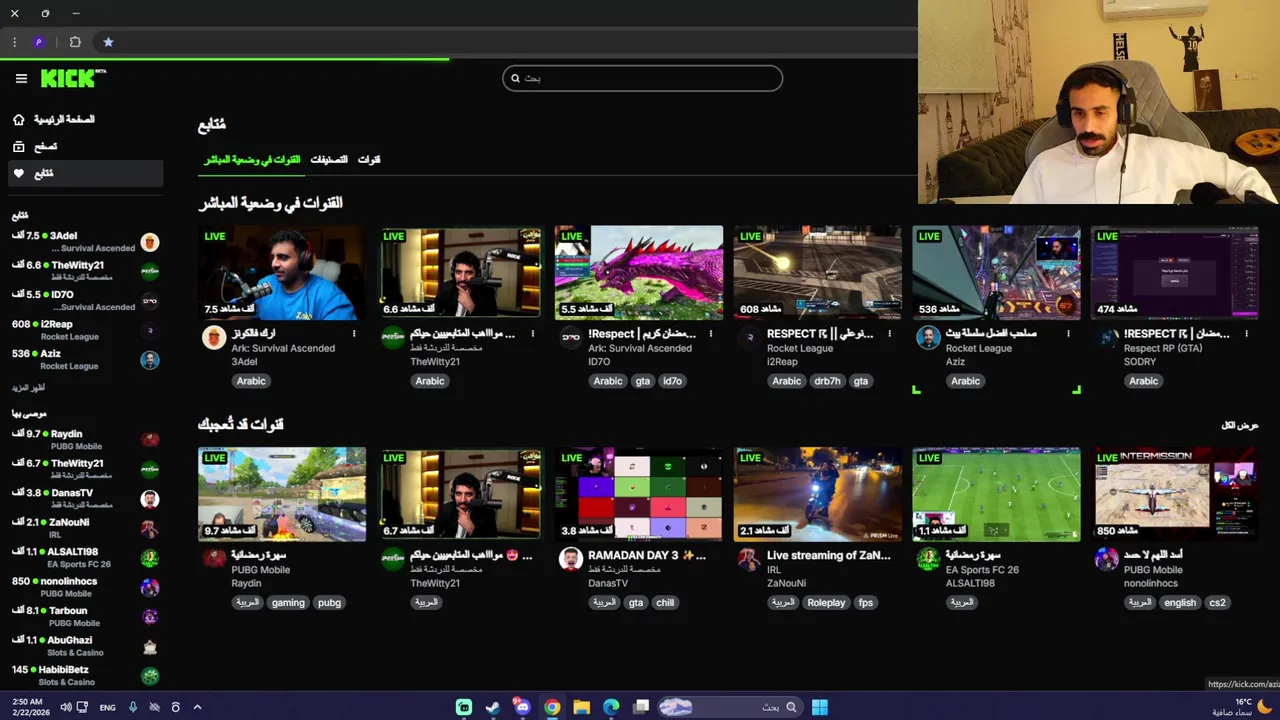Viewport: 1280px width, 720px height.
Task: Click Aziz's avatar under Rocket League card
Action: [928, 337]
